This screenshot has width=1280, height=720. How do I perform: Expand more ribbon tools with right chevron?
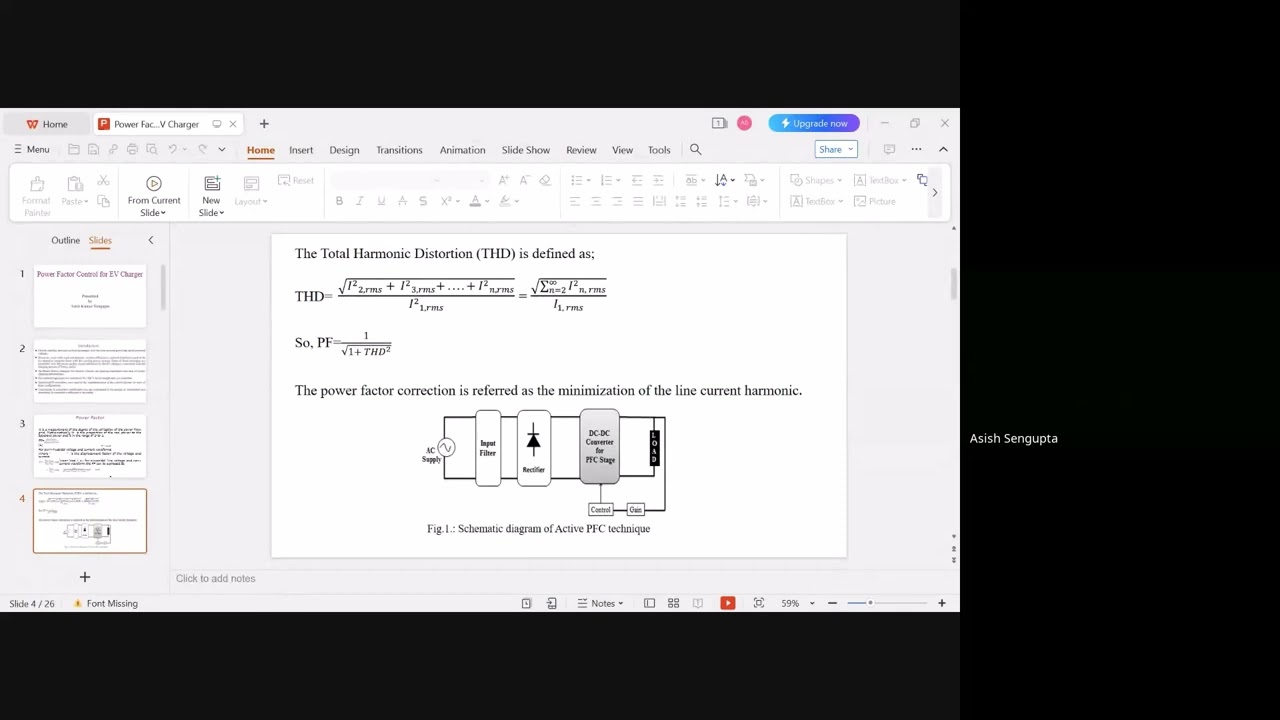point(935,192)
